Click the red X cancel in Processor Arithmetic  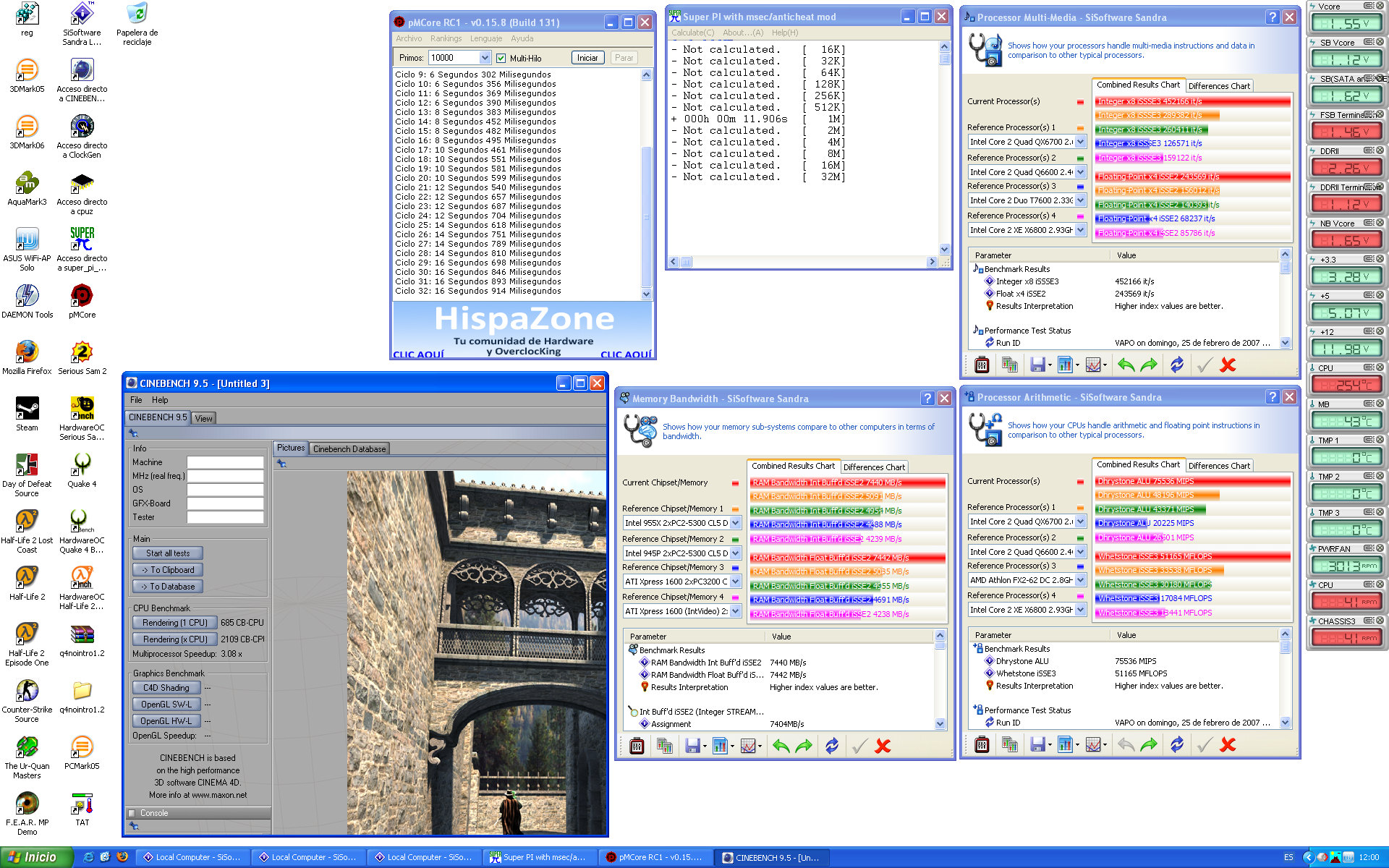(1228, 744)
